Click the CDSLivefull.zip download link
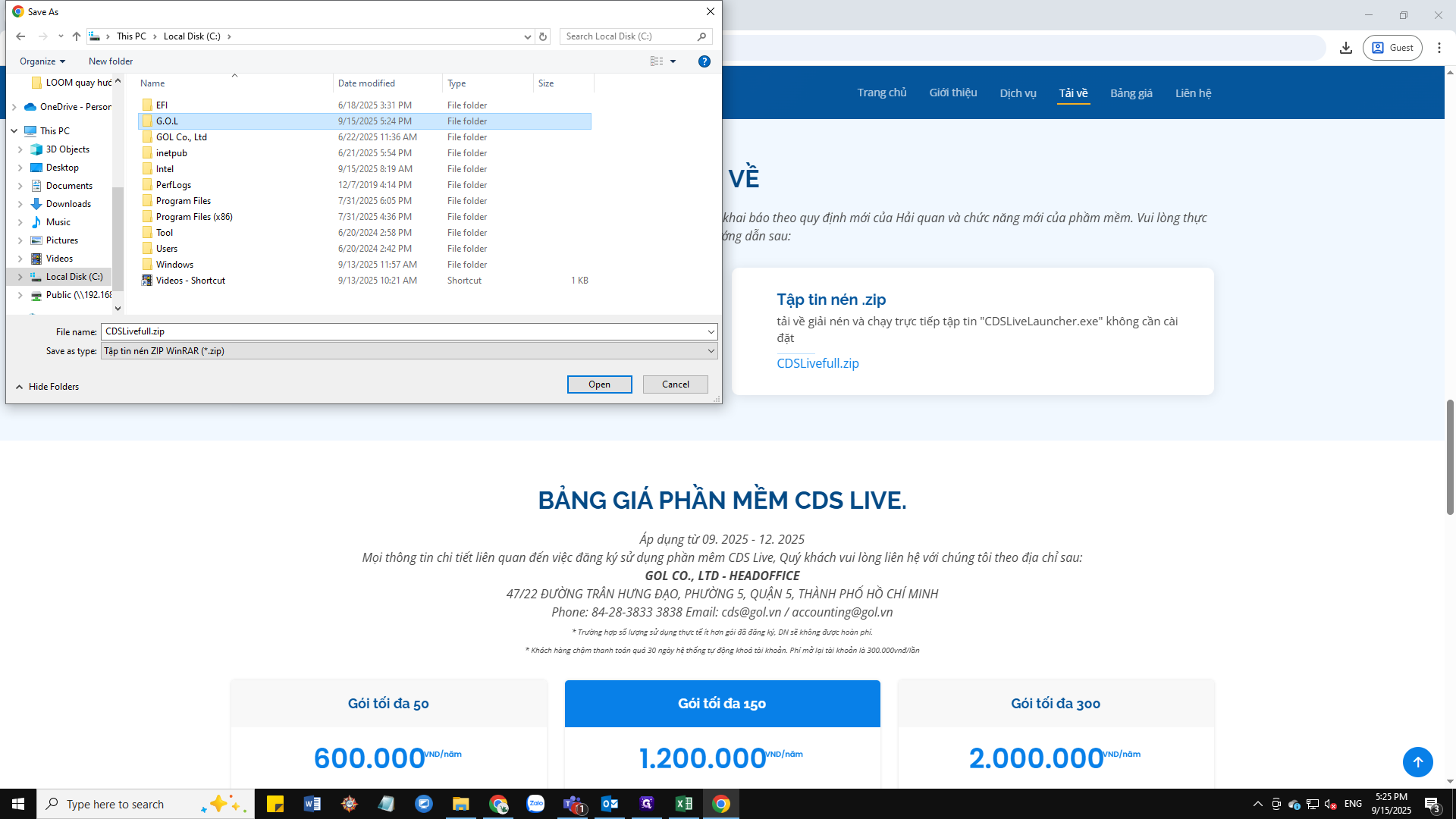1456x819 pixels. coord(817,363)
